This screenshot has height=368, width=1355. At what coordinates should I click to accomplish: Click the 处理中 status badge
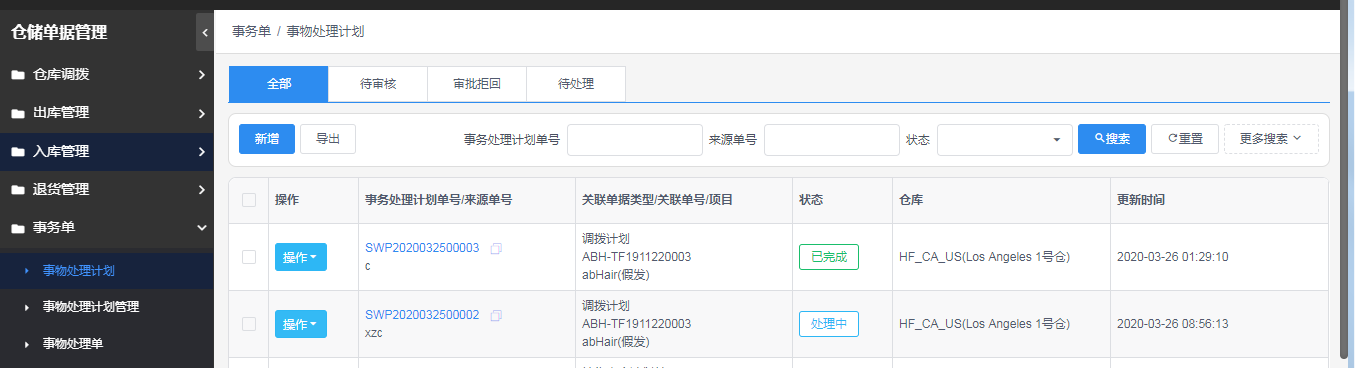click(829, 324)
